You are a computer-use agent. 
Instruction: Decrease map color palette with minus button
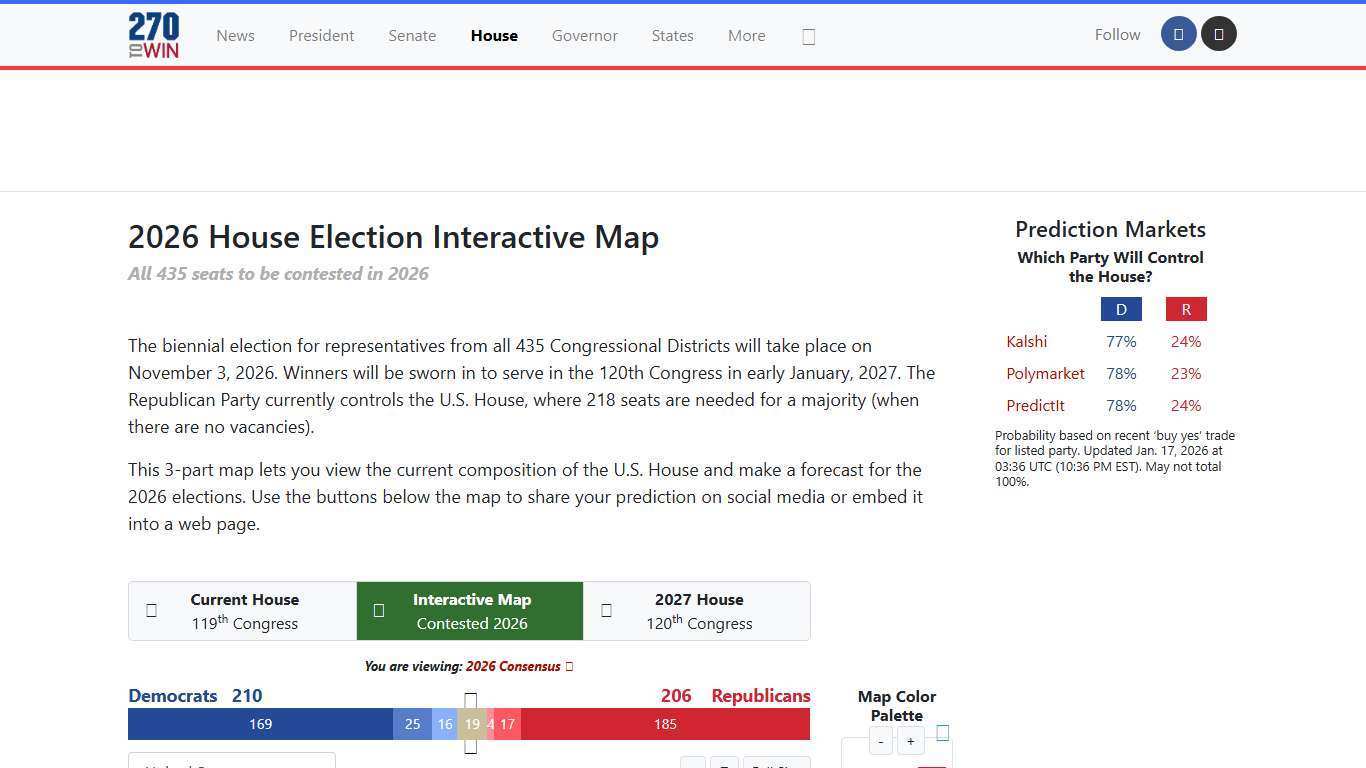click(880, 741)
